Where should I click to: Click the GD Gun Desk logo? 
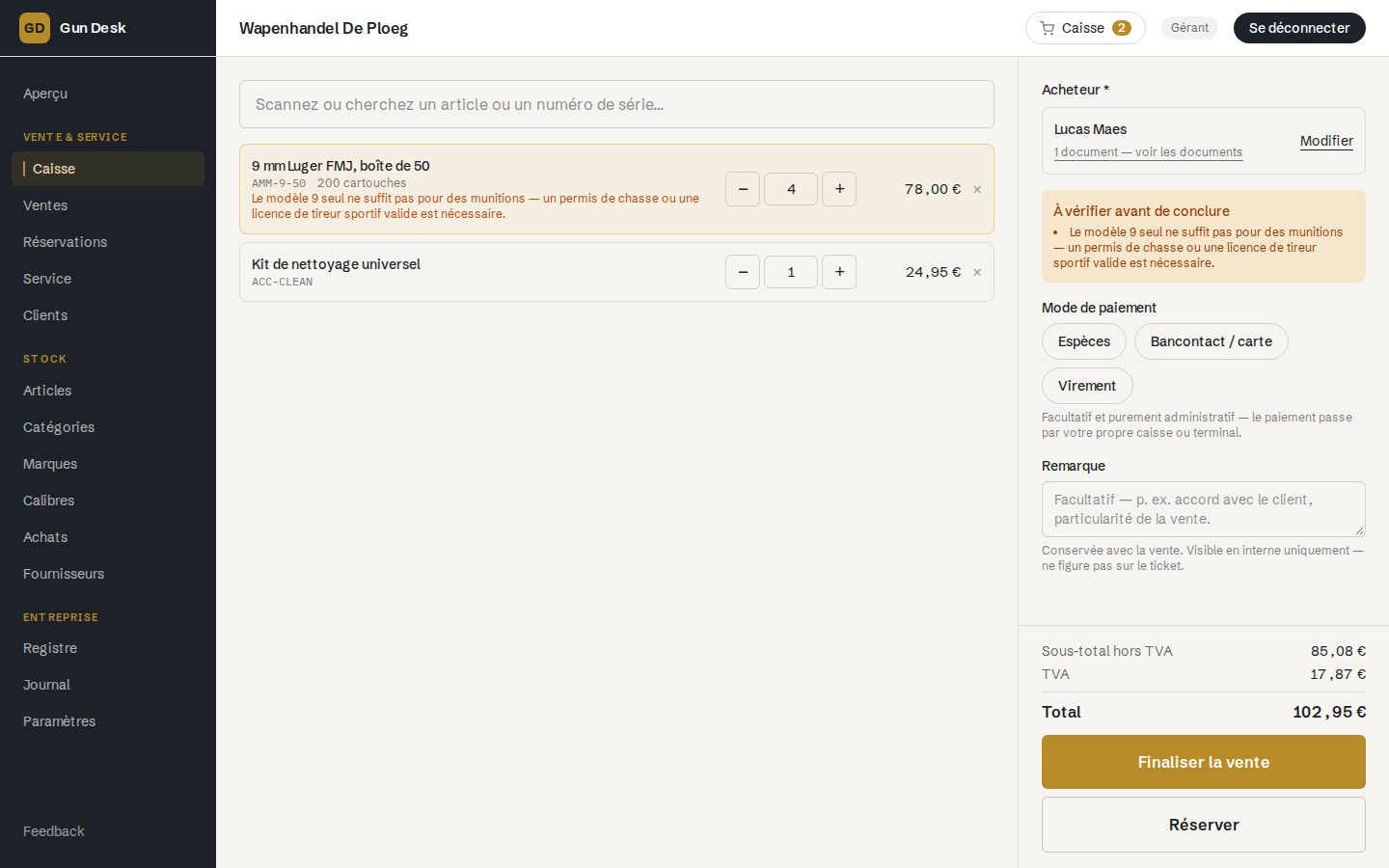72,28
